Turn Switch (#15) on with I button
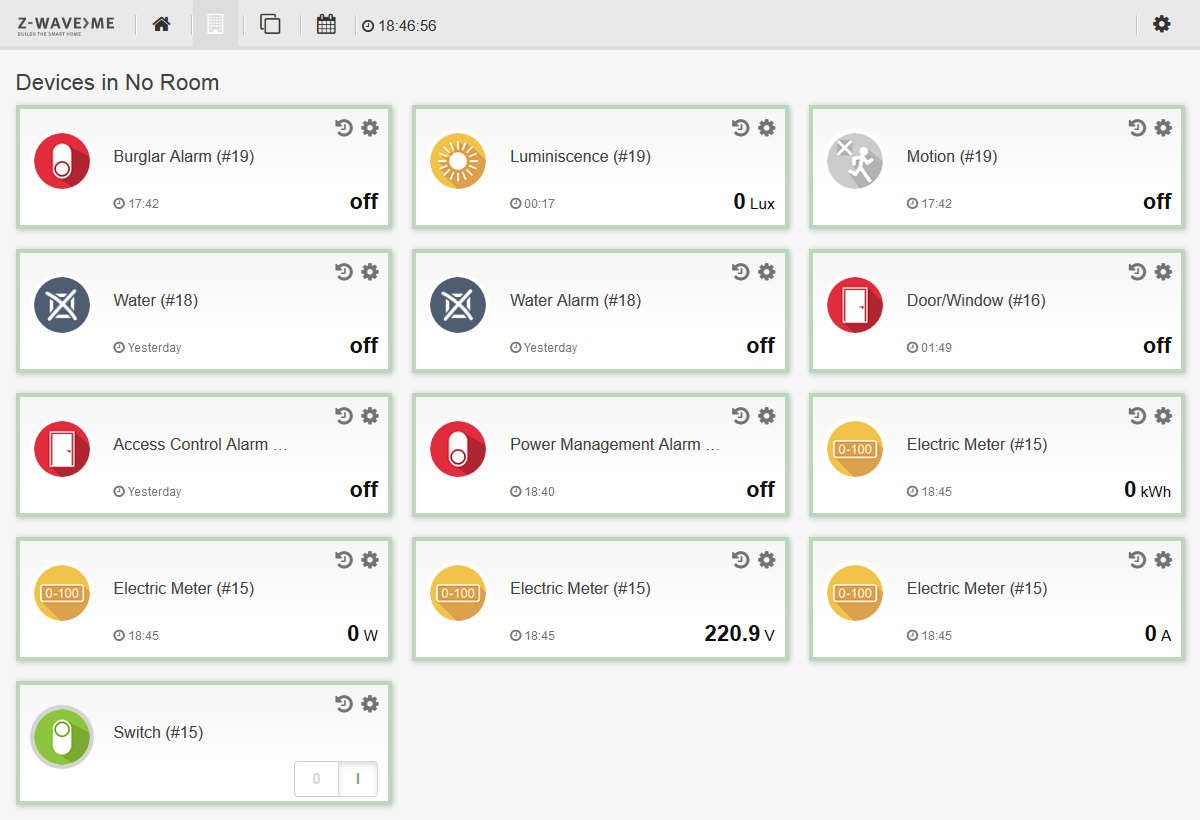 coord(358,779)
